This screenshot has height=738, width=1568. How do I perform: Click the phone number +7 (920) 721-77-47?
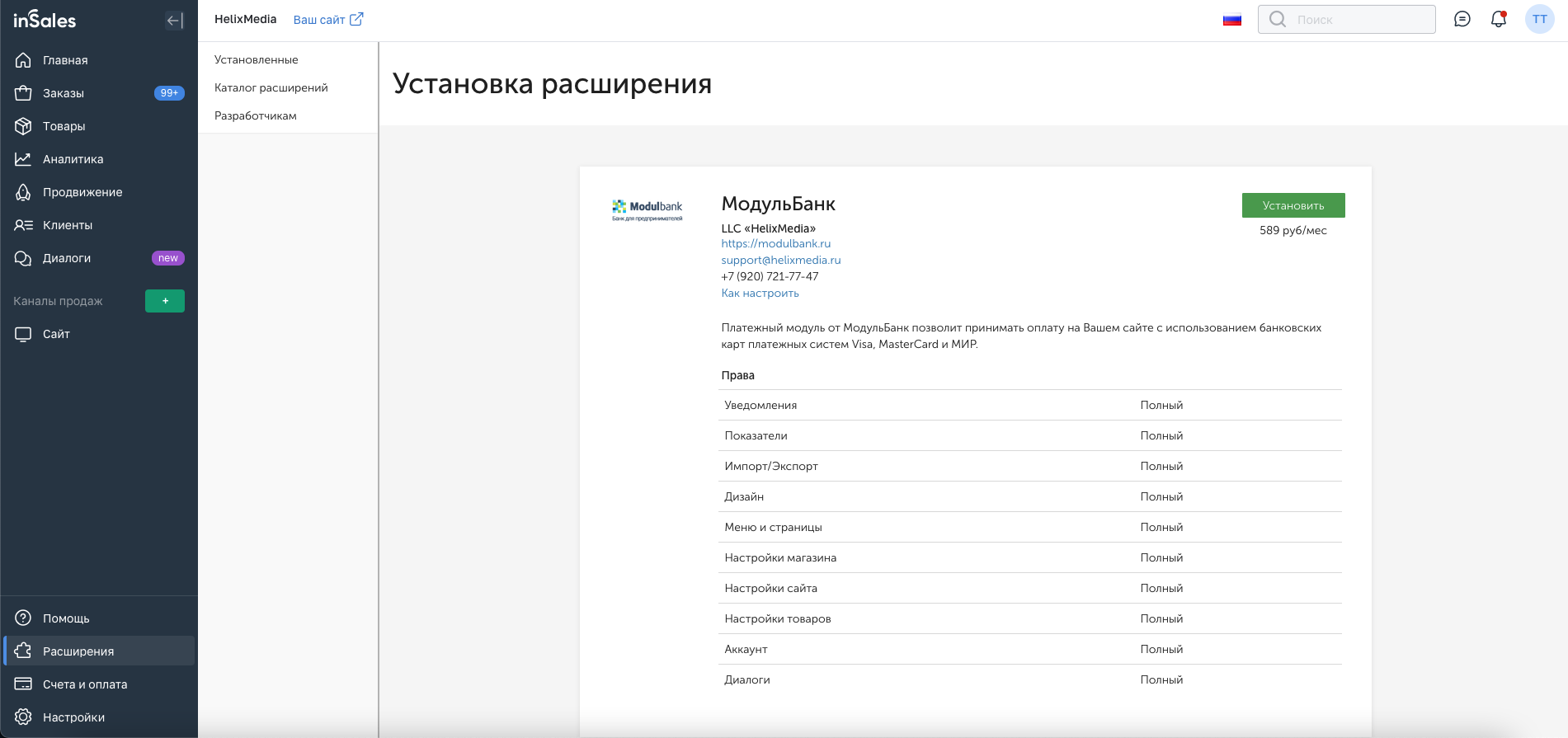pos(770,276)
